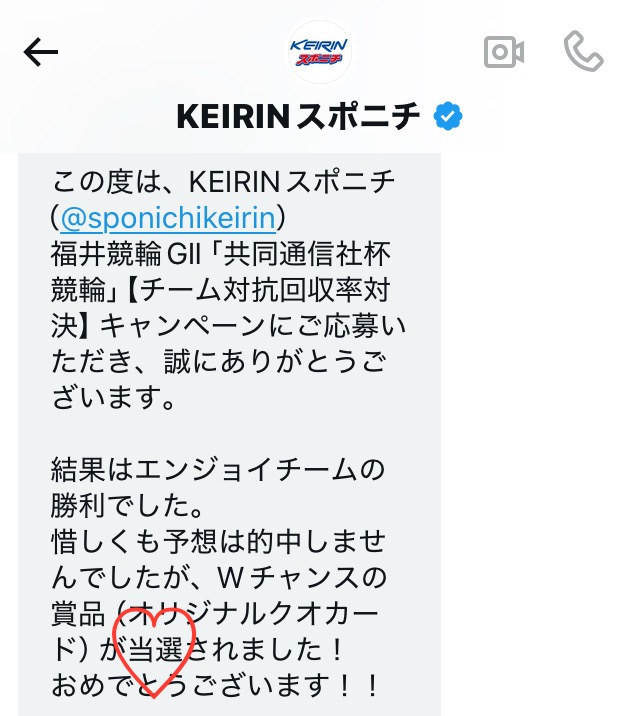Screen dimensions: 640x716
Task: Open the KEIRINスポニチ account name header
Action: [x=298, y=116]
